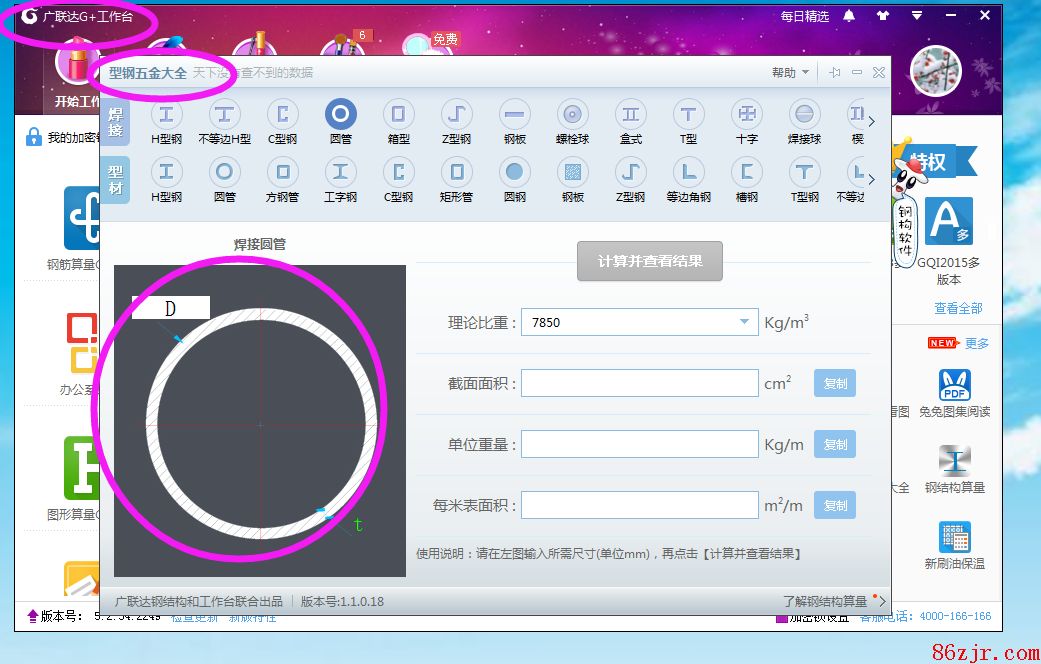
Task: Click the 计算并查看结果 calculate button
Action: pyautogui.click(x=650, y=261)
